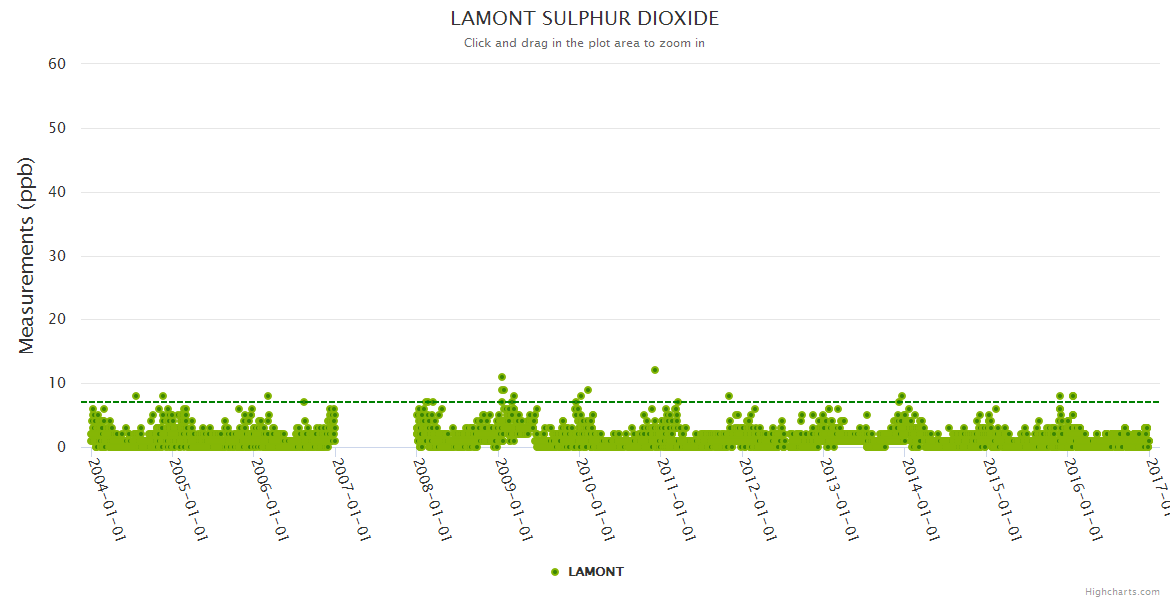Screen dimensions: 1170x600
Task: Select the 8 ppb data point near 2011-11
Action: (x=729, y=396)
